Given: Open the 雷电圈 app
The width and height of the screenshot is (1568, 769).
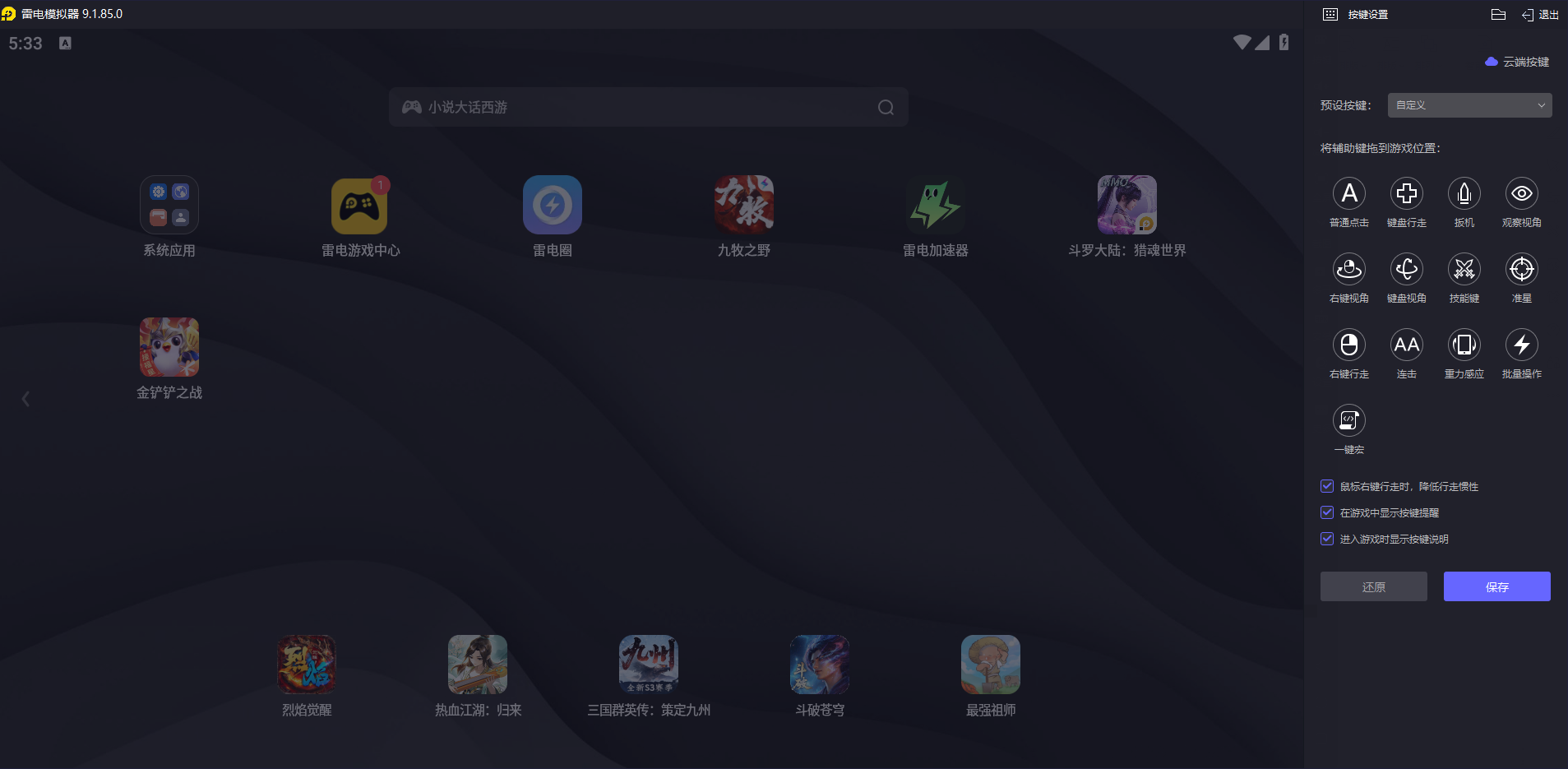Looking at the screenshot, I should point(553,205).
